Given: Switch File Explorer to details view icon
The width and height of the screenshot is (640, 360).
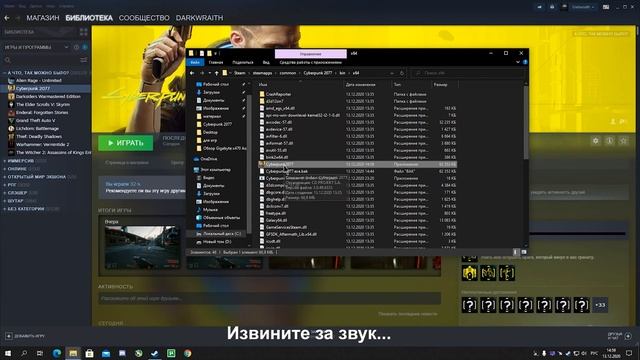Looking at the screenshot, I should click(515, 252).
